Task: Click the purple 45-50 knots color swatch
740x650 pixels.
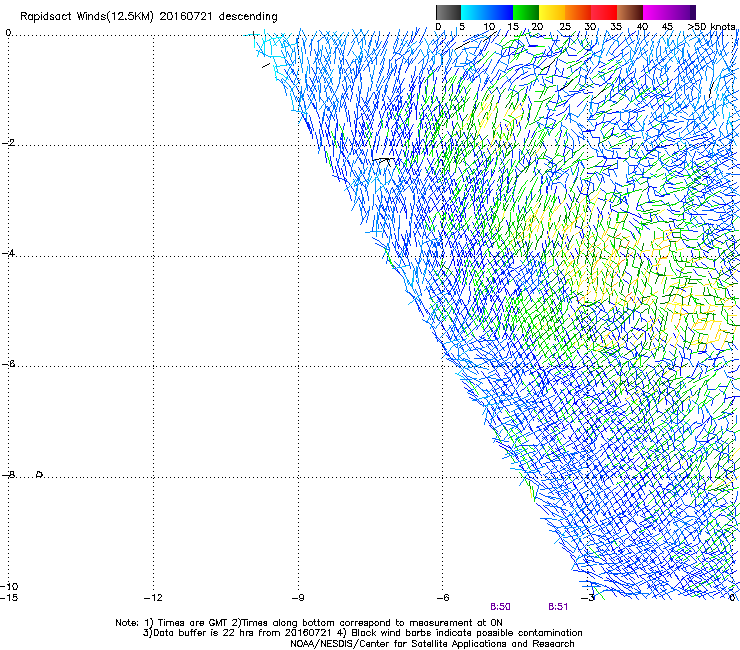Action: click(x=681, y=12)
